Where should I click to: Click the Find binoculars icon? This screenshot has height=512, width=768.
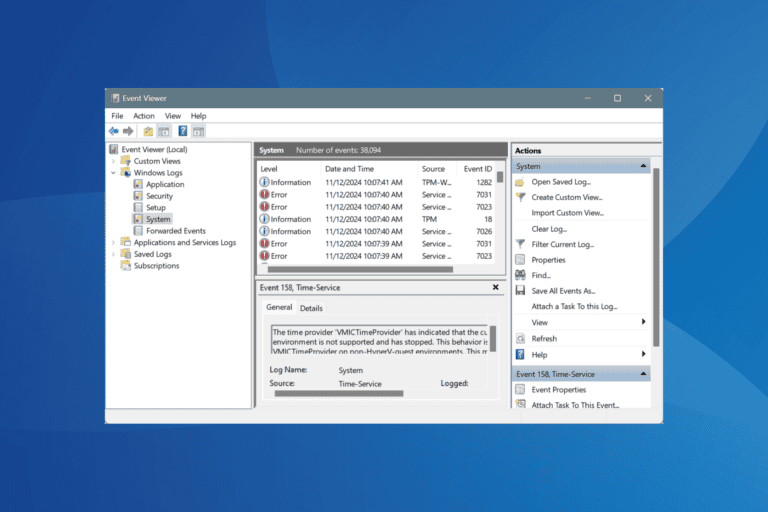(x=520, y=275)
